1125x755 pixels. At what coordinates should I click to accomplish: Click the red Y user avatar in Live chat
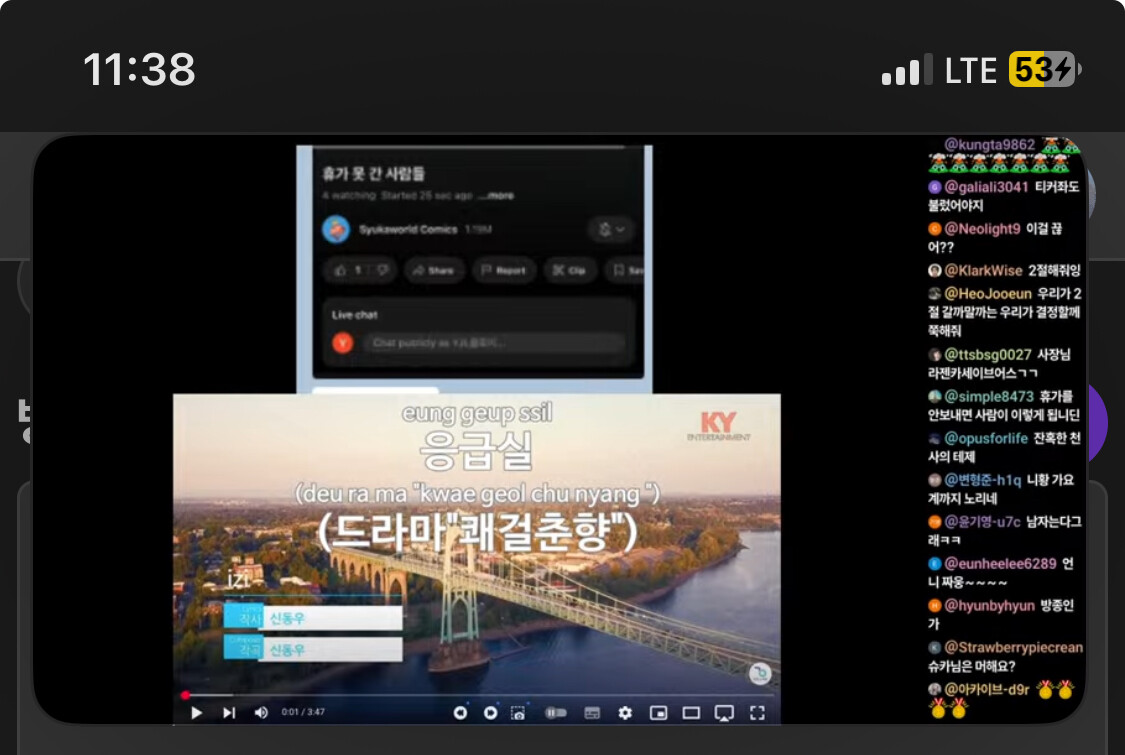[x=343, y=343]
